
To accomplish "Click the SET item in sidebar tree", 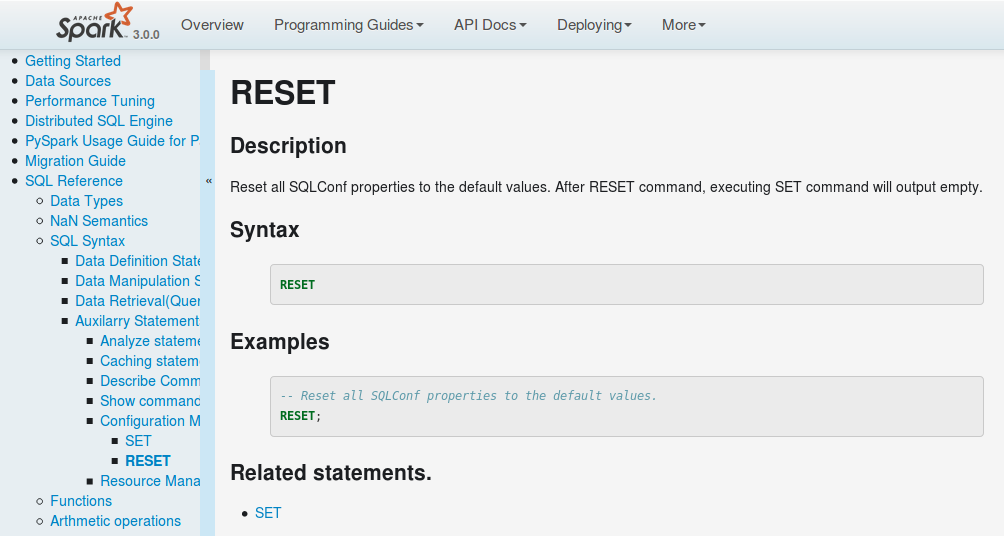I will click(x=138, y=441).
